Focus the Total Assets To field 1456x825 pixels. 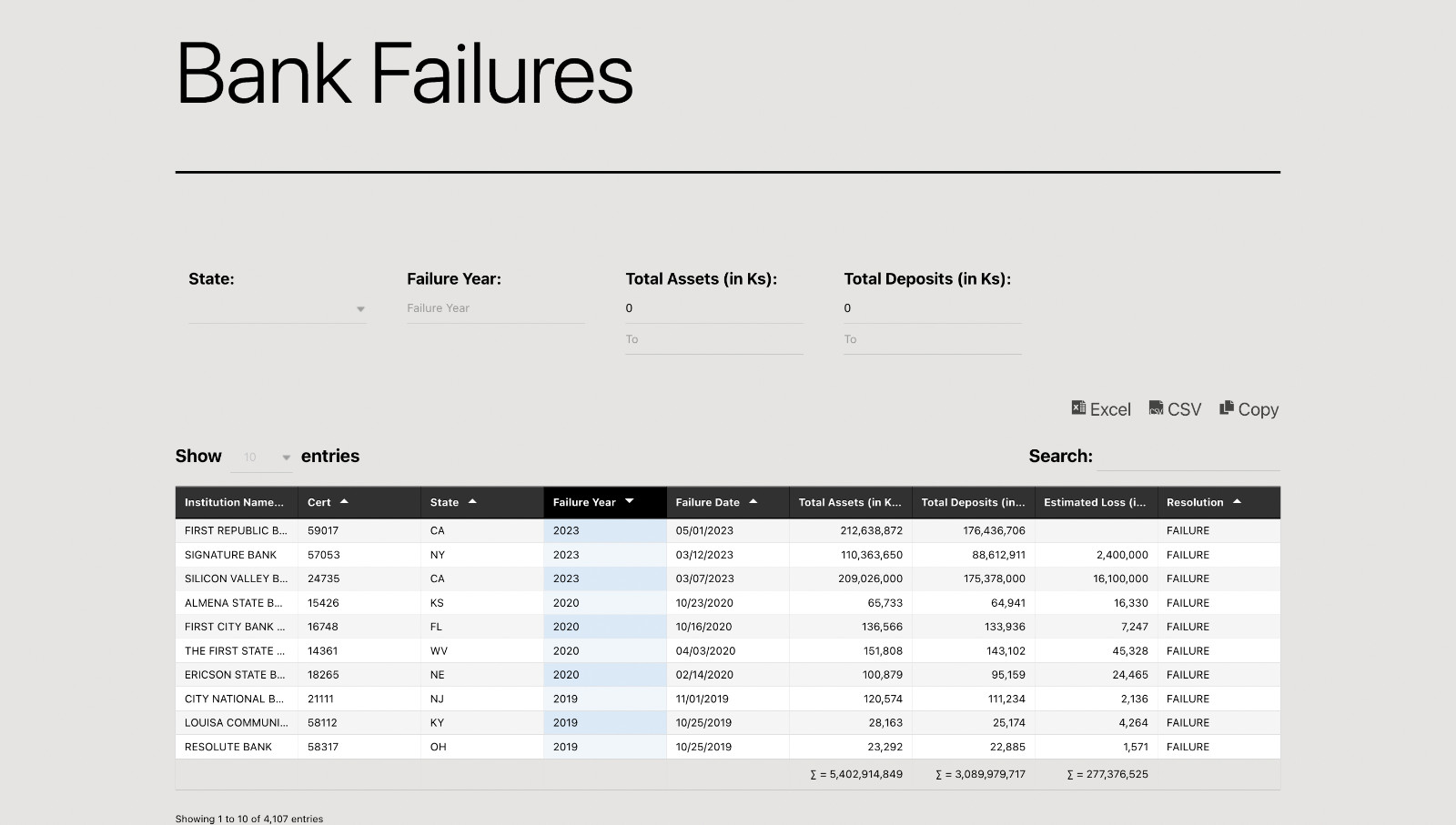714,339
